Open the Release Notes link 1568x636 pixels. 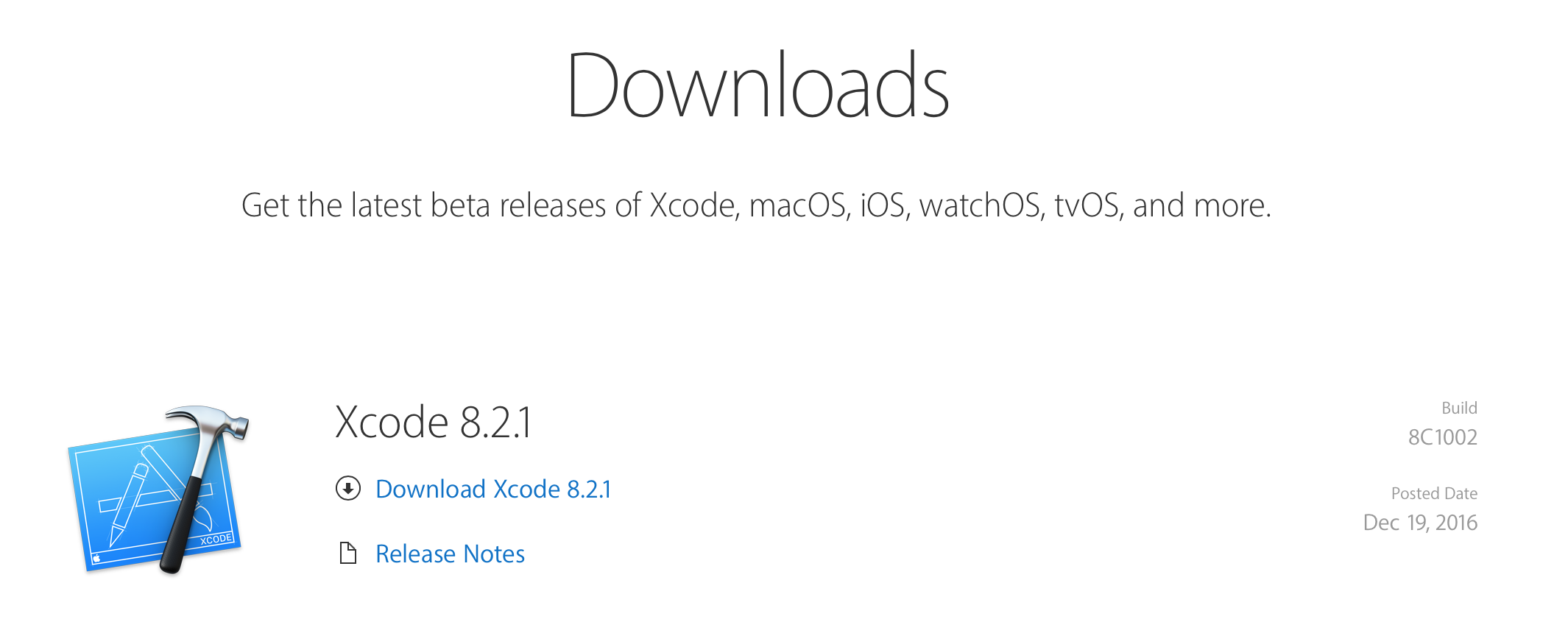450,554
